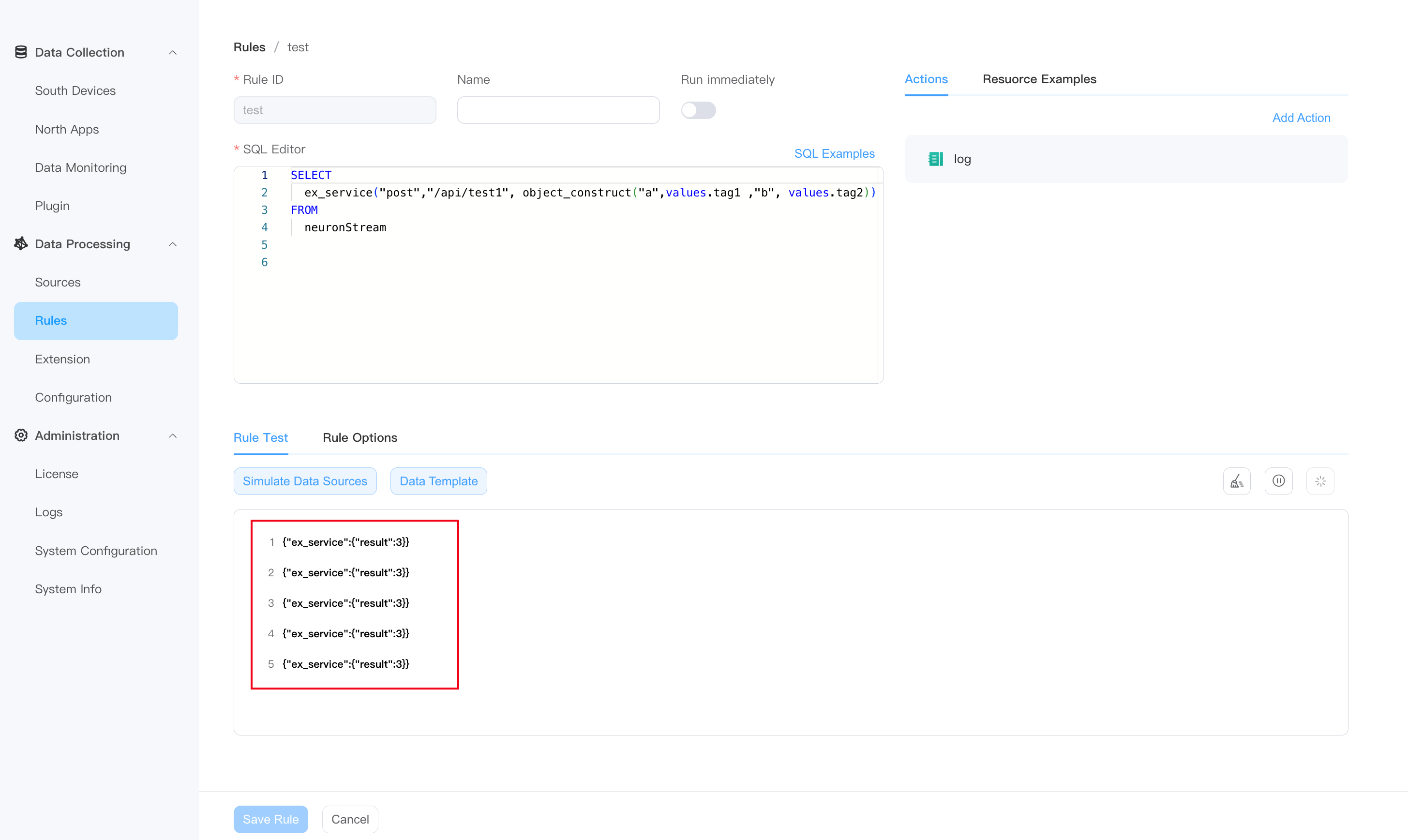1408x840 pixels.
Task: Collapse the Data Collection menu chevron
Action: [173, 53]
